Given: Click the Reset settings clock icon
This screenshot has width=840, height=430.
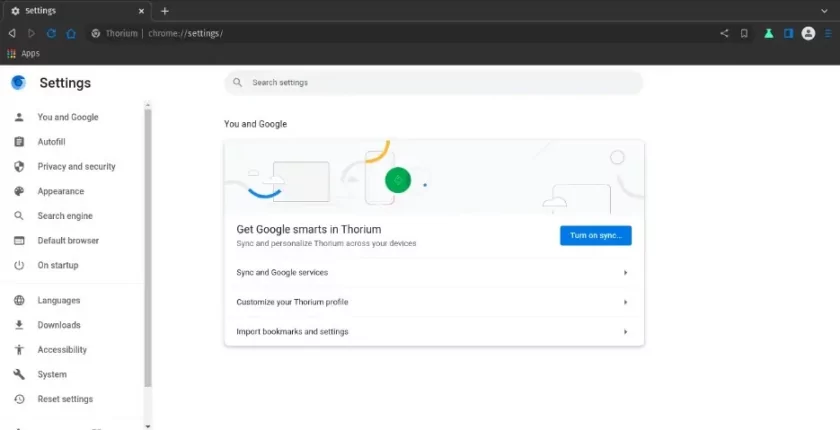Looking at the screenshot, I should tap(19, 399).
